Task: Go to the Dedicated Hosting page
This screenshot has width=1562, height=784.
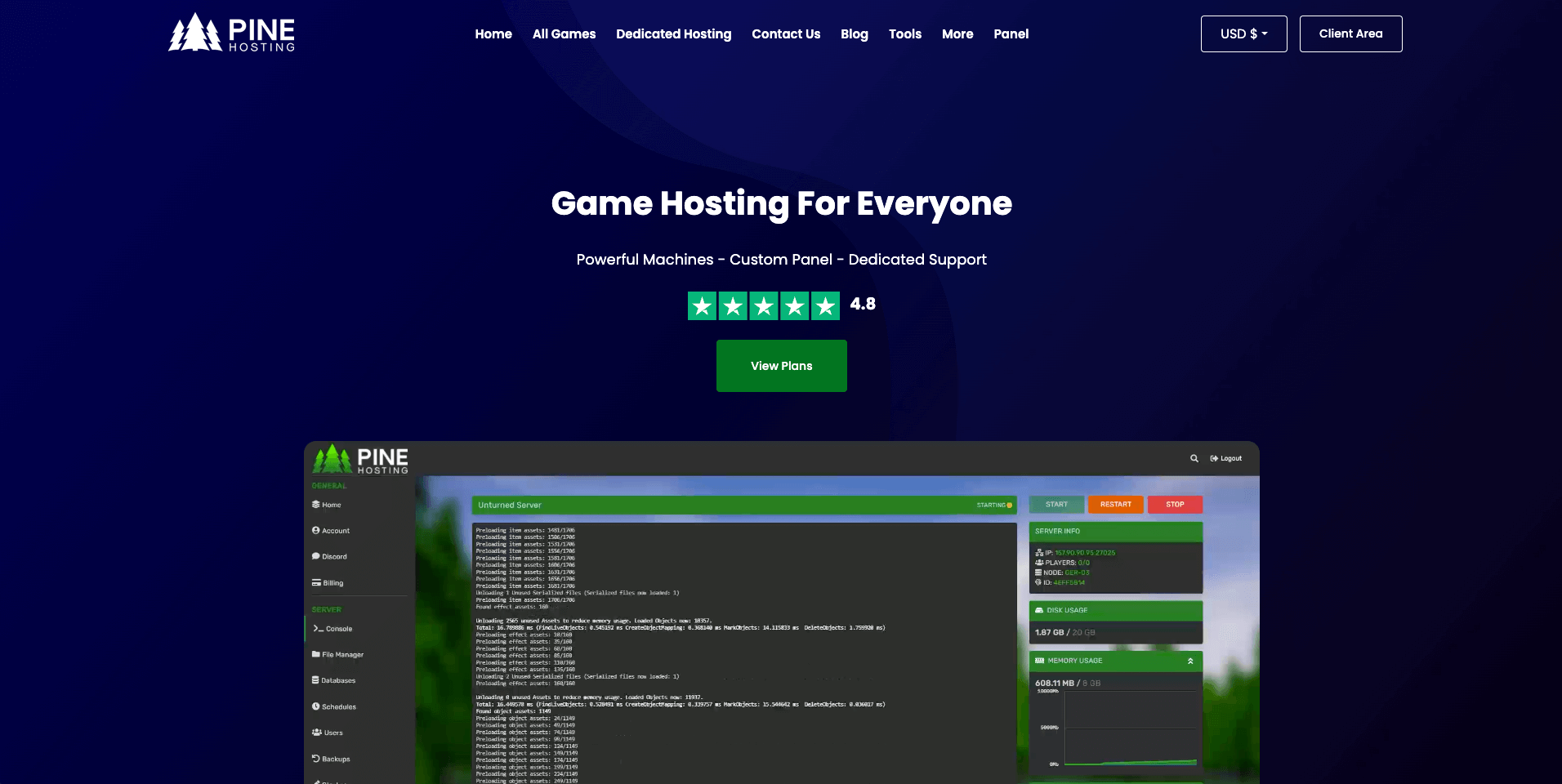Action: click(x=673, y=33)
